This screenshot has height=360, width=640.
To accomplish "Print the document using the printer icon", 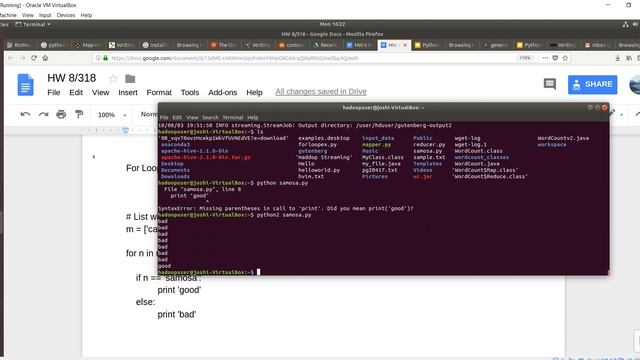I will 61,115.
